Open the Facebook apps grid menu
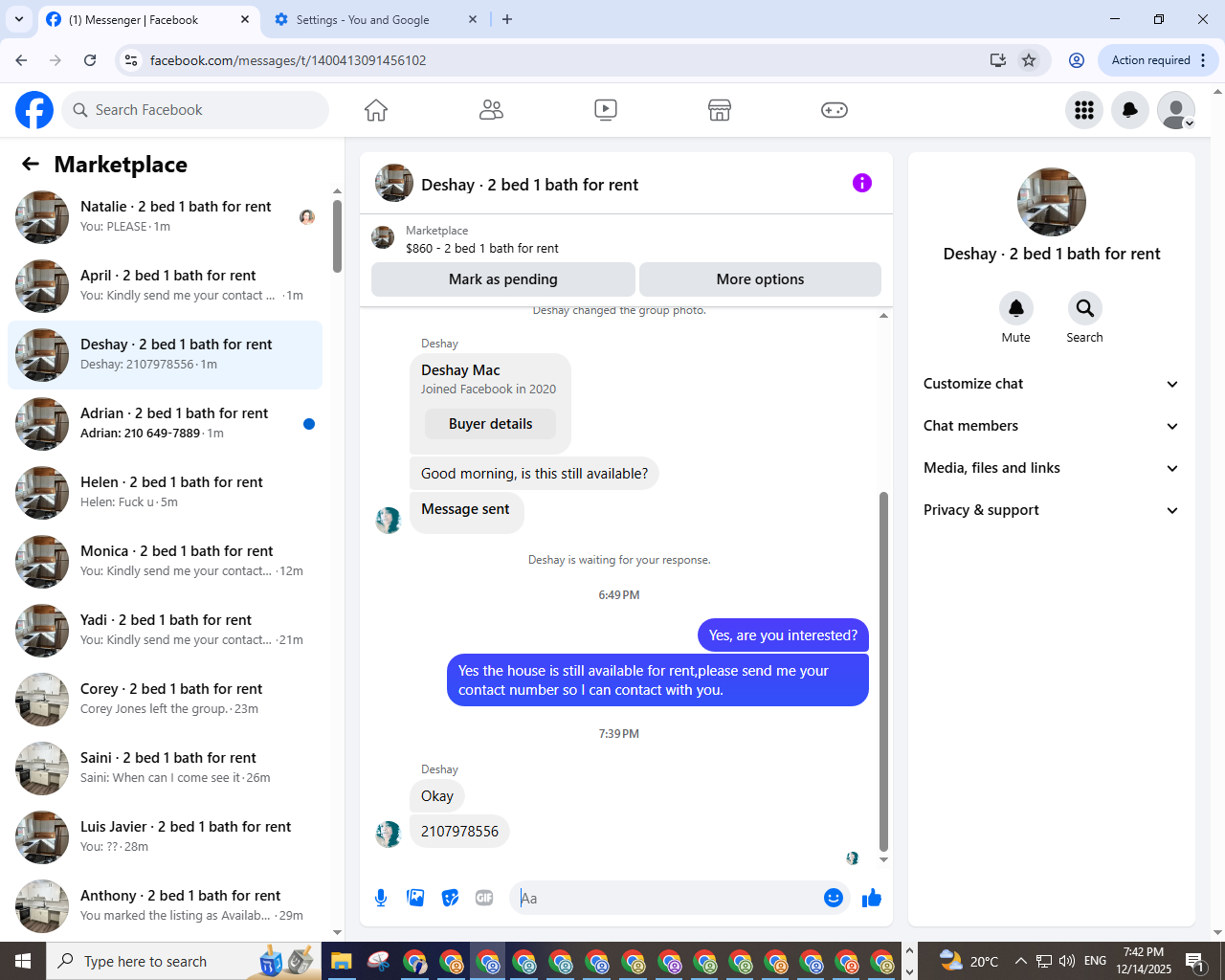Image resolution: width=1225 pixels, height=980 pixels. (x=1084, y=110)
